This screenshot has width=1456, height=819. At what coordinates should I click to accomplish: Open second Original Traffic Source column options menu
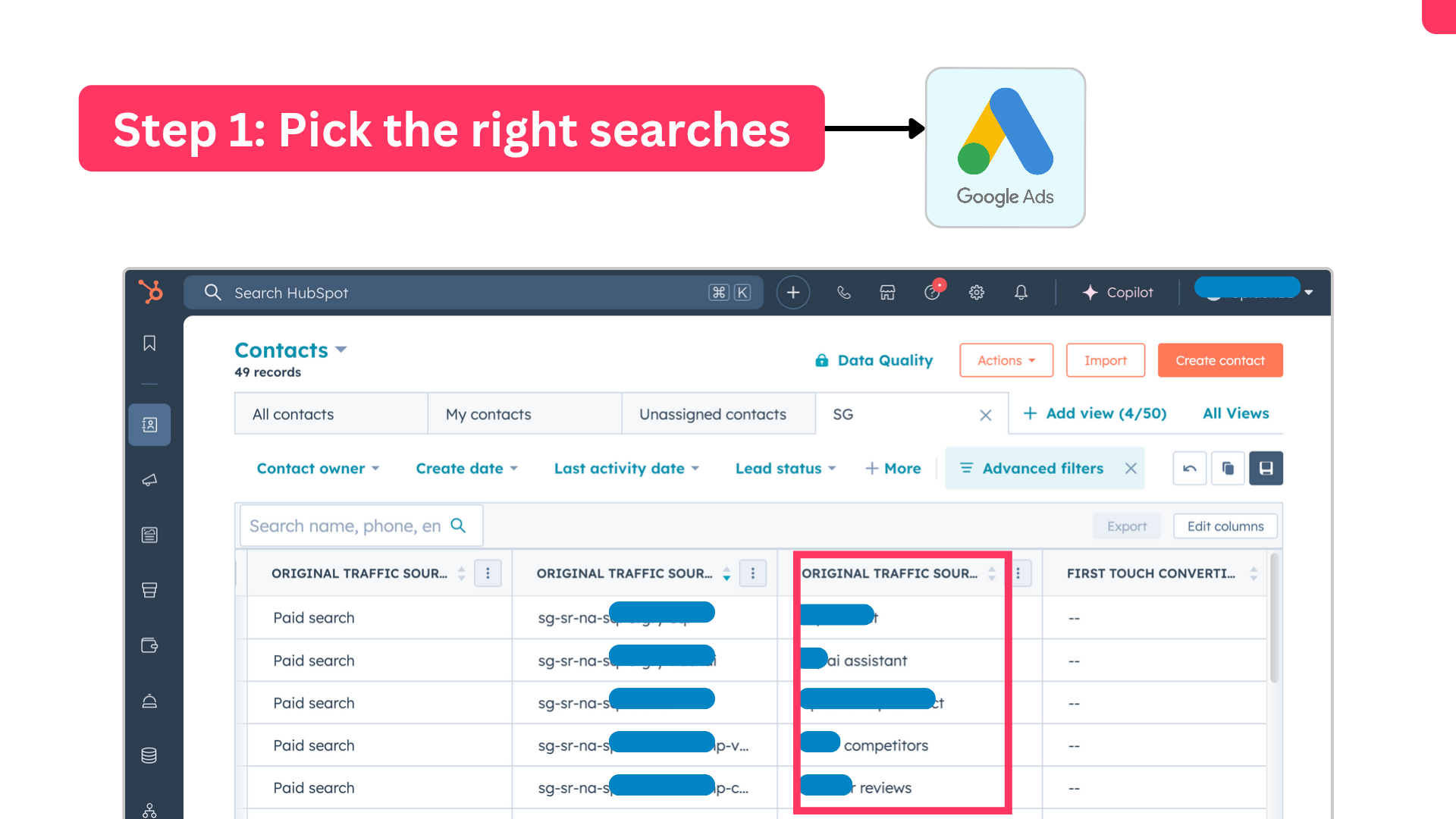tap(753, 573)
